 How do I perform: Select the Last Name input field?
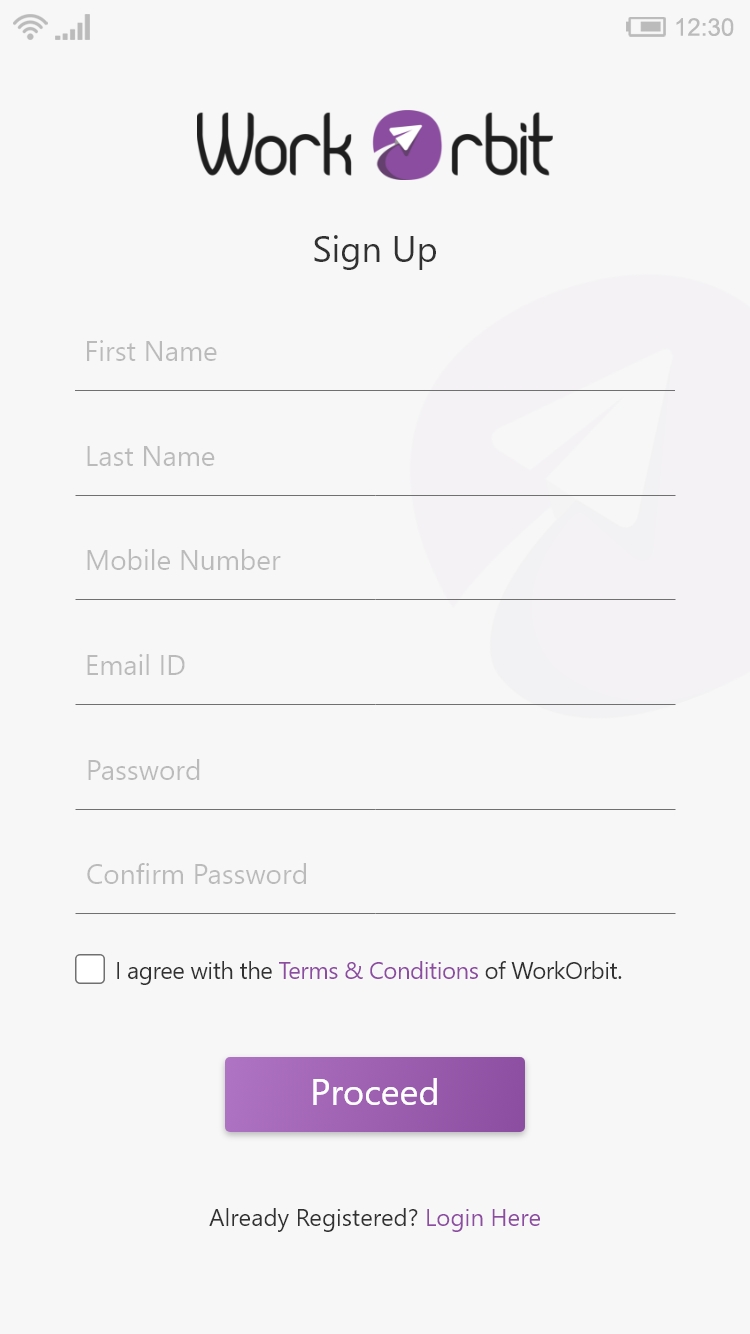[375, 457]
